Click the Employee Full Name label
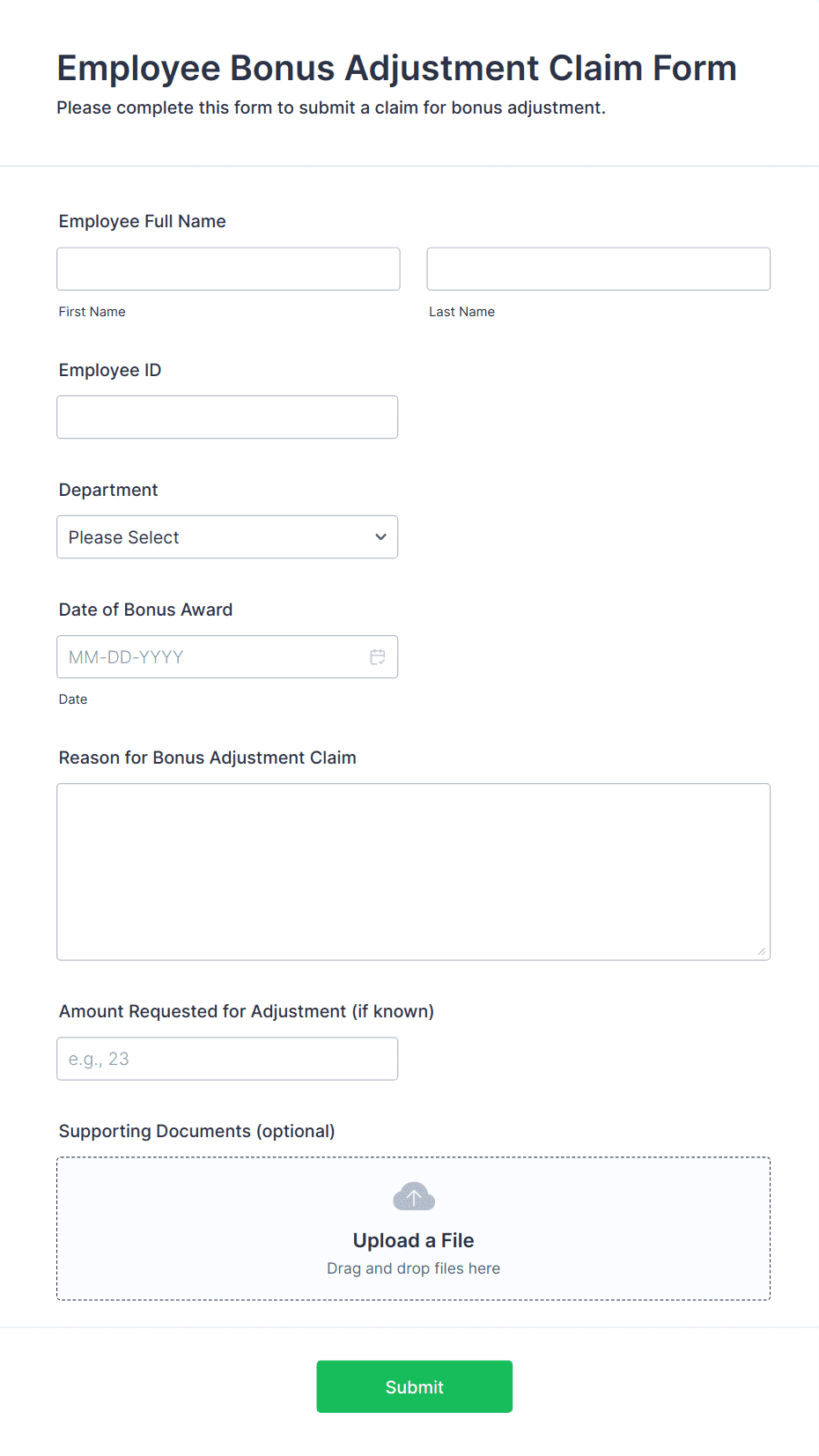The height and width of the screenshot is (1456, 819). tap(143, 221)
